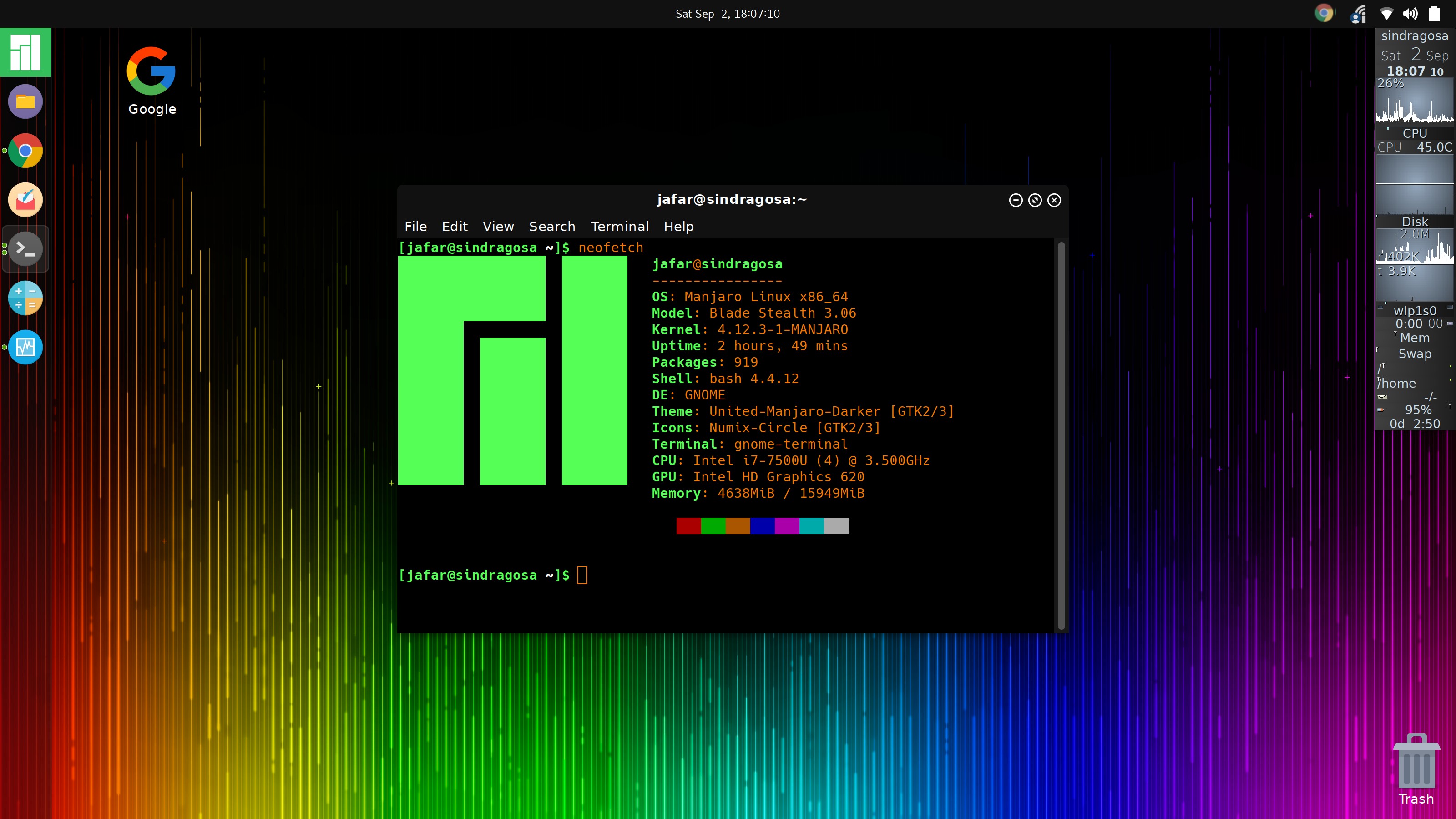
Task: Click the gkrellm clock '18:07'
Action: click(1405, 71)
